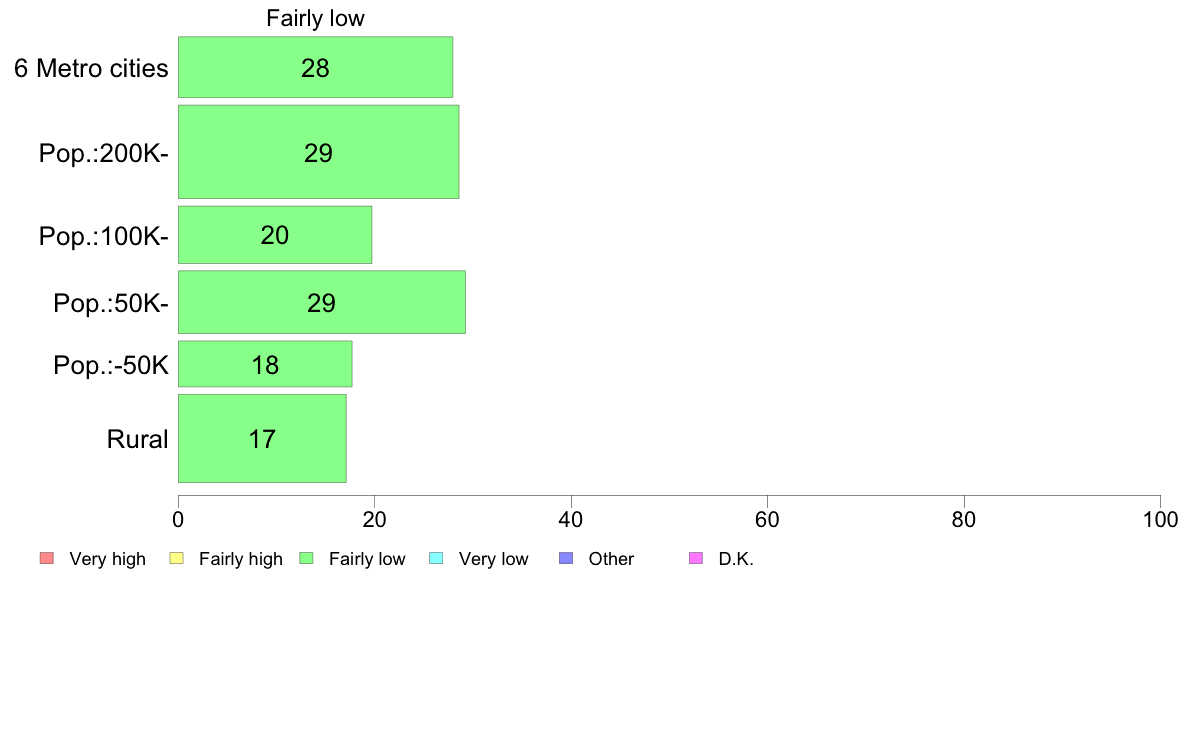Select the Pop.:-50K bar showing 18
1188x736 pixels.
[265, 365]
